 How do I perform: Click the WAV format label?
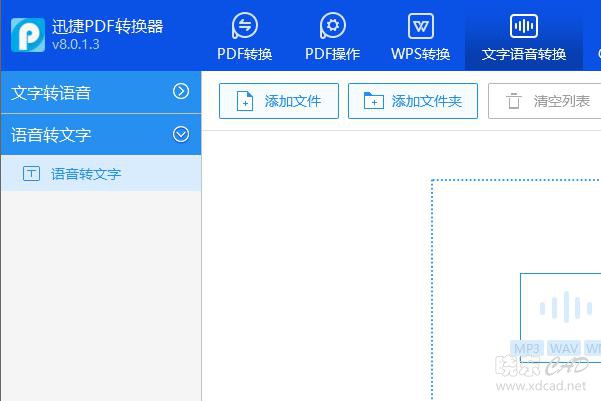(x=564, y=348)
